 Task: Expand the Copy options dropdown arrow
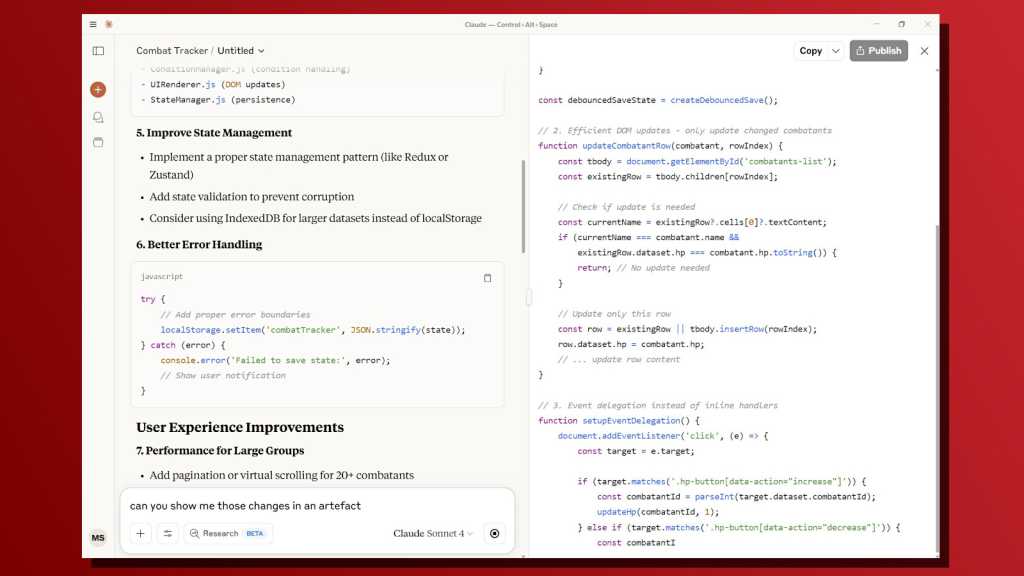pyautogui.click(x=836, y=51)
